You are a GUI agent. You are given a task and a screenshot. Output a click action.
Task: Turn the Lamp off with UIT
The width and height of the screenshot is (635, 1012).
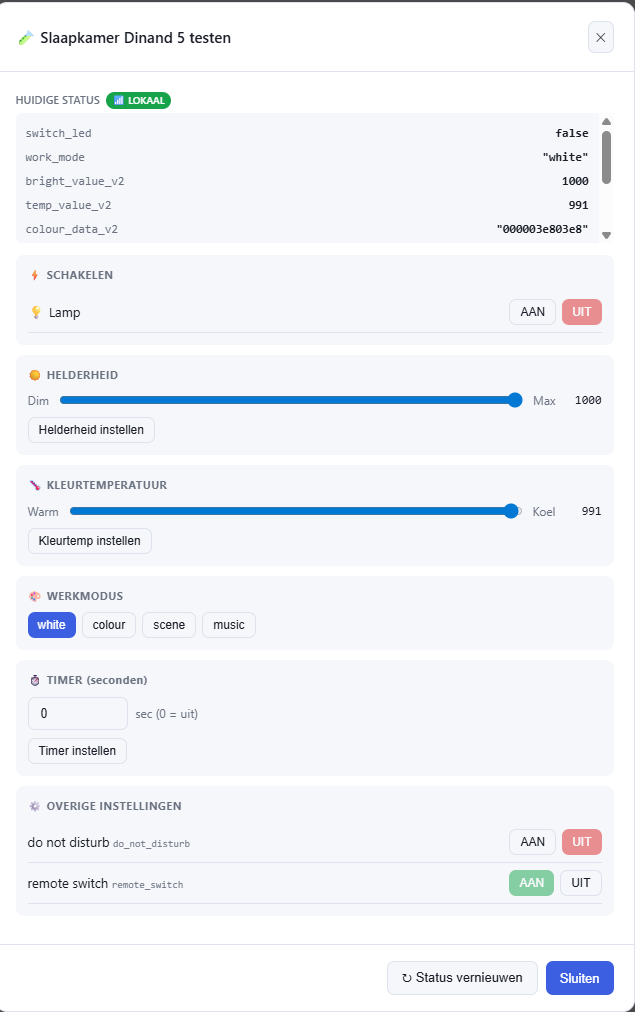click(581, 312)
